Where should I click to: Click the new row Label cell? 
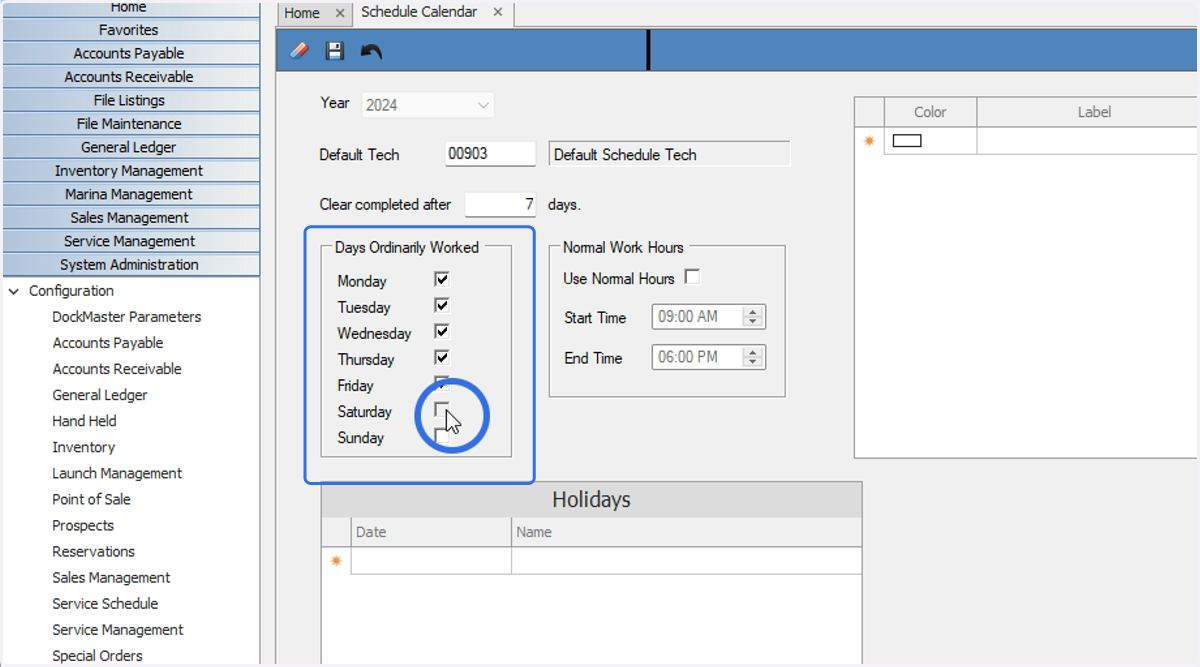1088,141
